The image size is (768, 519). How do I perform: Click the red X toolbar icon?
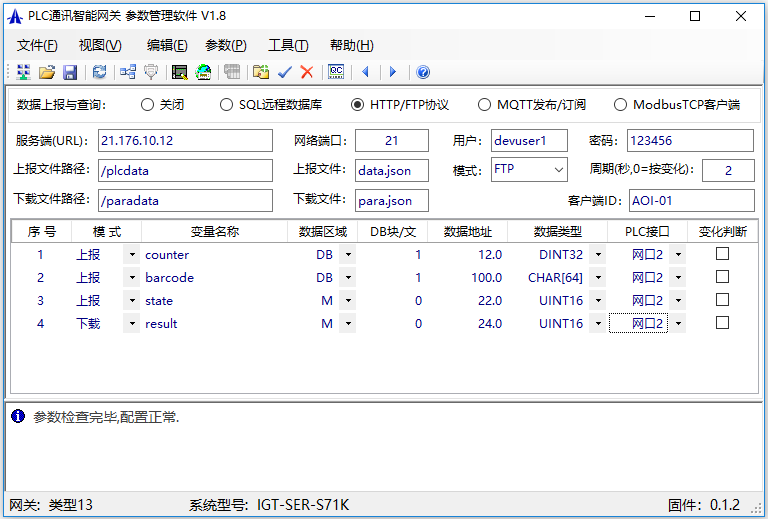(x=307, y=72)
